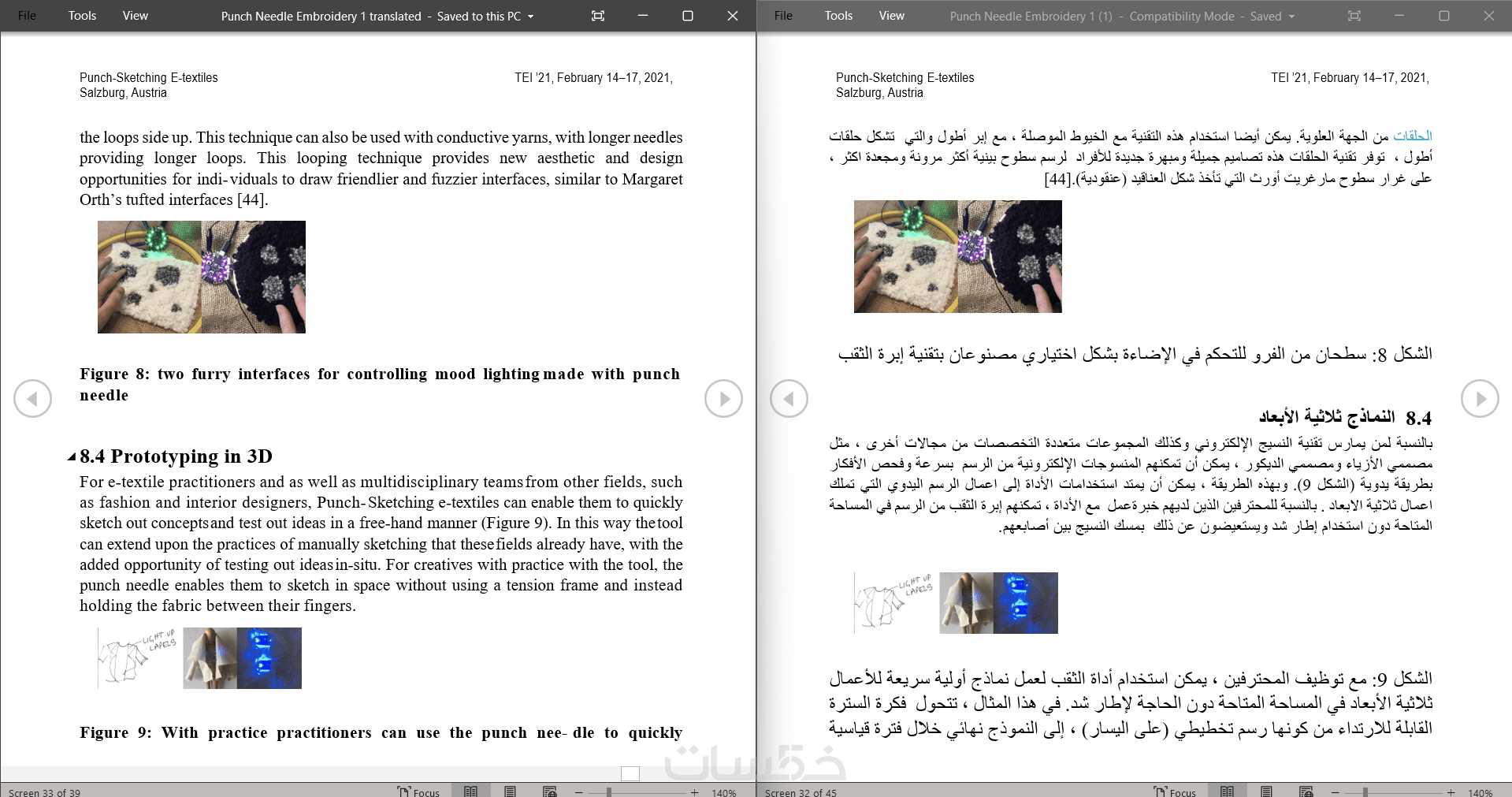This screenshot has height=797, width=1512.
Task: Toggle auto-hide reading toolbar in right window
Action: coord(1354,16)
